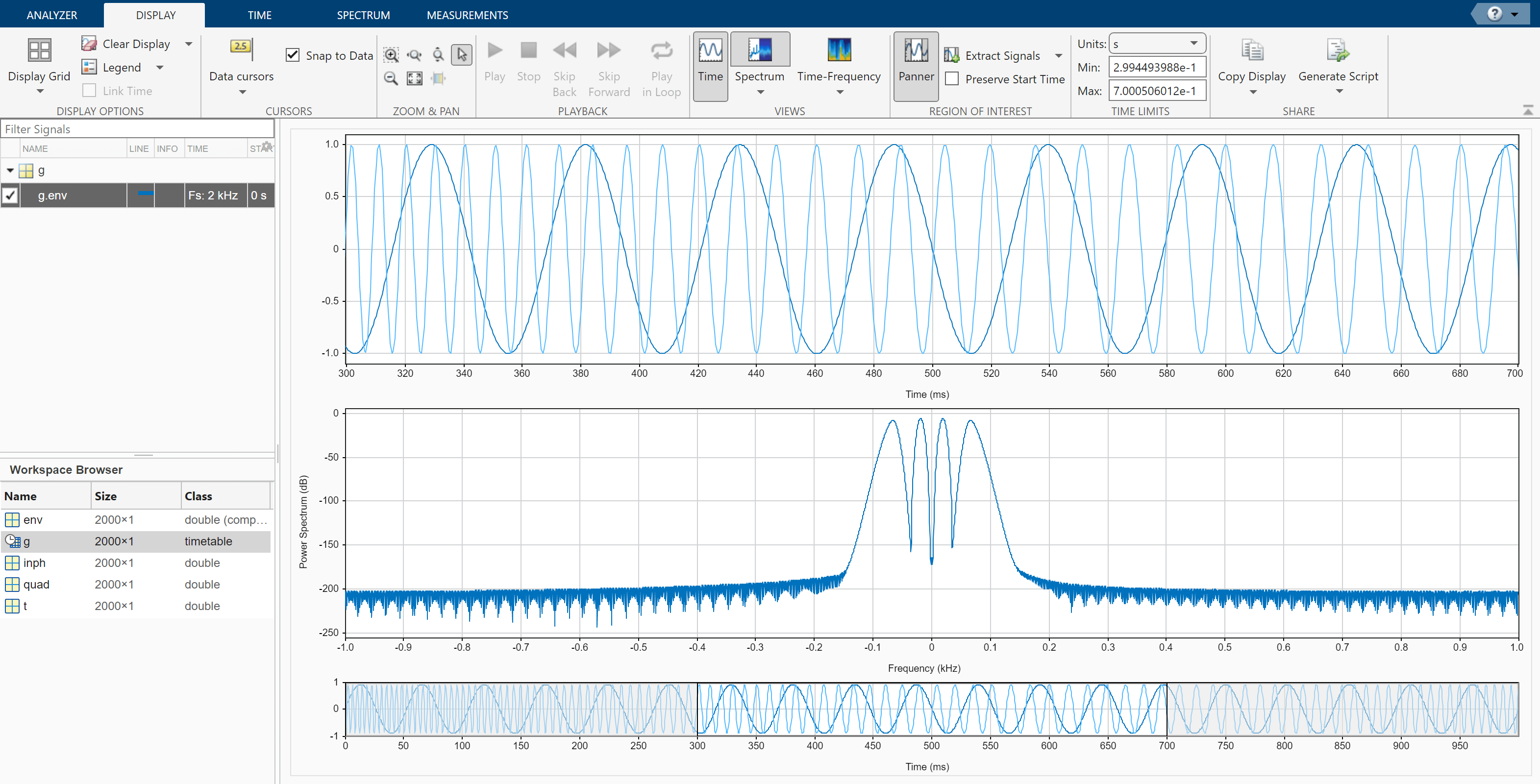
Task: Click the g.env line color swatch
Action: (145, 193)
